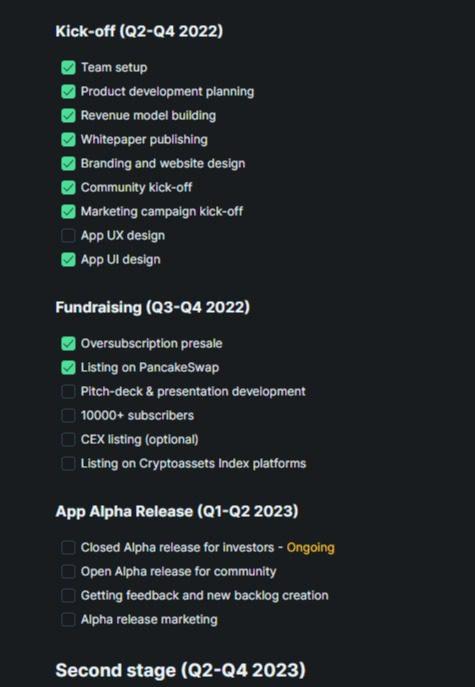Uncheck the Whitepaper publishing checkbox
Screen dimensions: 475x687
[x=68, y=140]
